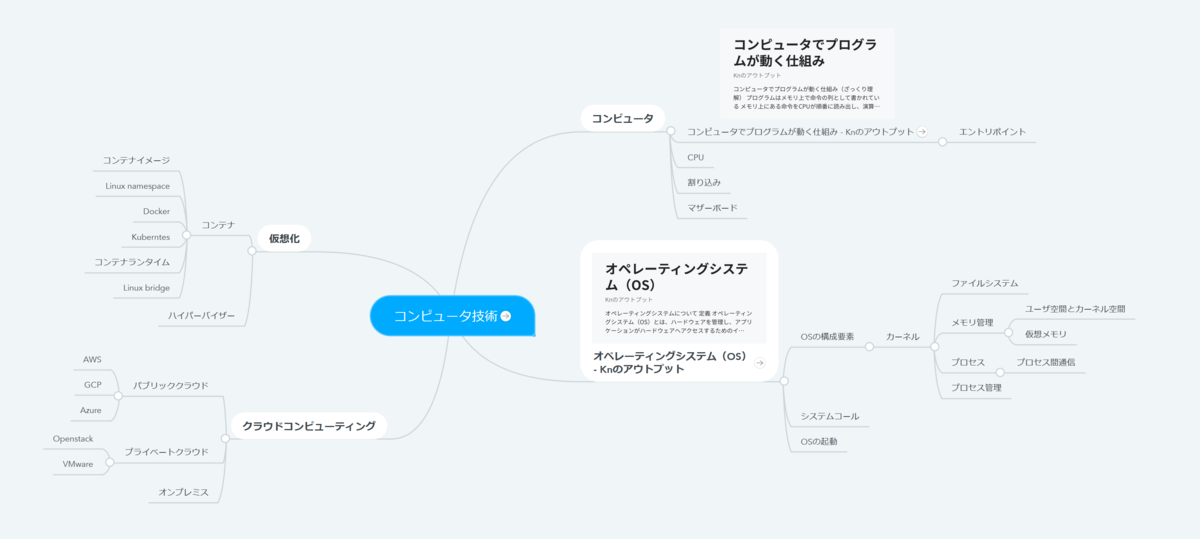The height and width of the screenshot is (539, 1200).
Task: Open link arrow beside オペレーティングシステム(OS) - Knのアウトプット
Action: point(760,363)
